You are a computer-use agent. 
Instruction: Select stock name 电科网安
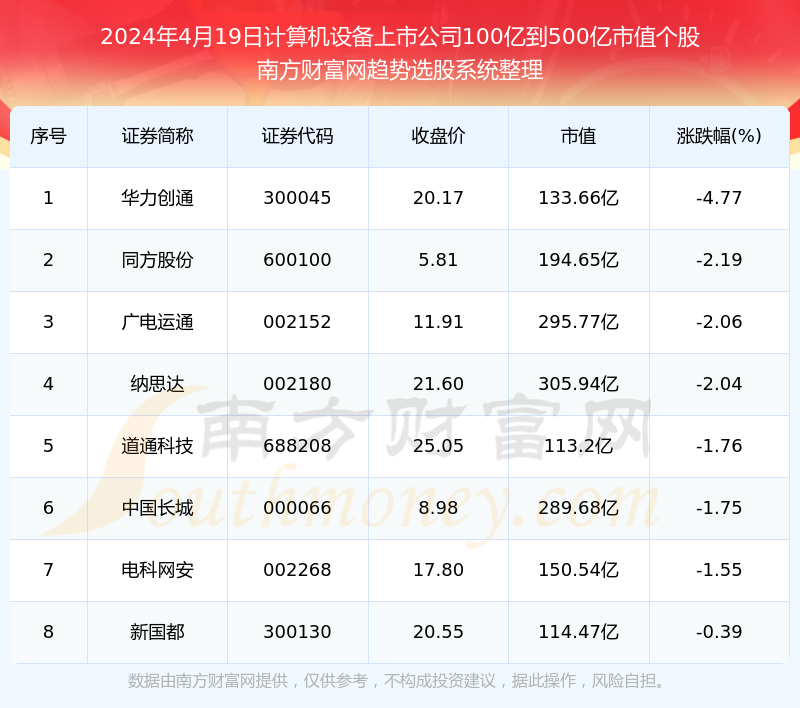pos(157,570)
